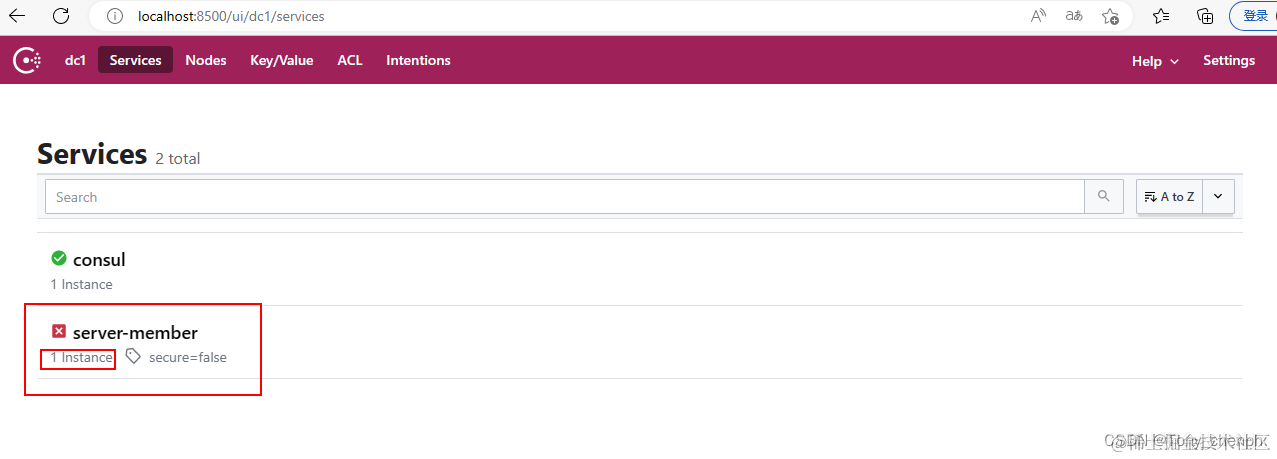Click the services Search input field
The image size is (1277, 459).
pyautogui.click(x=565, y=197)
